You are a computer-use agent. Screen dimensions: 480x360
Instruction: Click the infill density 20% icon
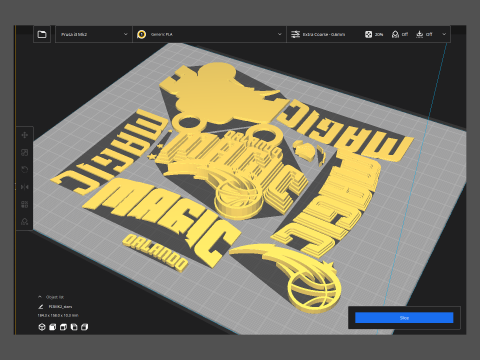[x=368, y=34]
